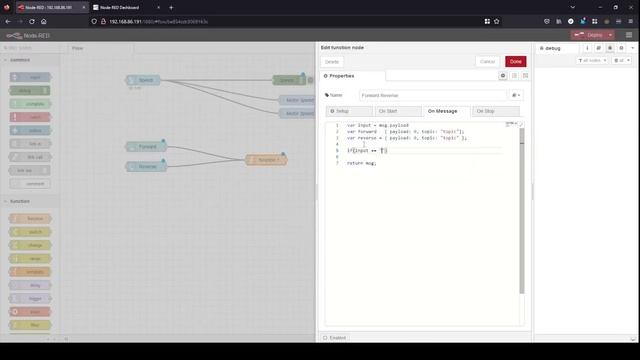Reload the page in the browser
640x360 pixels.
click(31, 21)
